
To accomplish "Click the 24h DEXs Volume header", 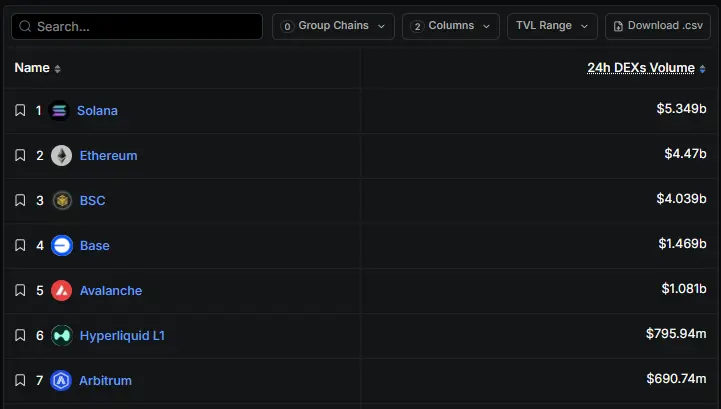I will [641, 68].
